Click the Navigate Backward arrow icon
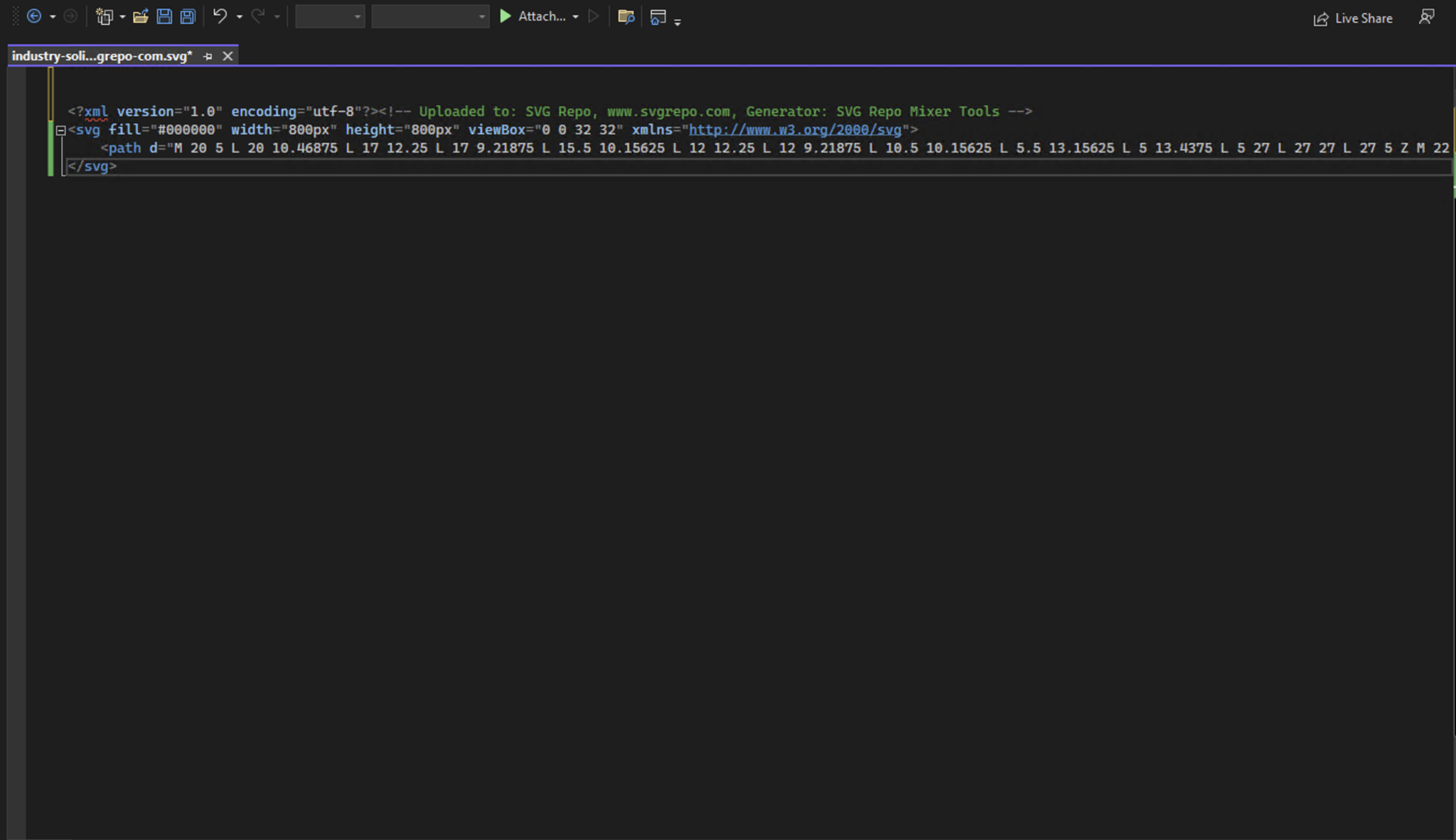The width and height of the screenshot is (1456, 840). tap(33, 16)
